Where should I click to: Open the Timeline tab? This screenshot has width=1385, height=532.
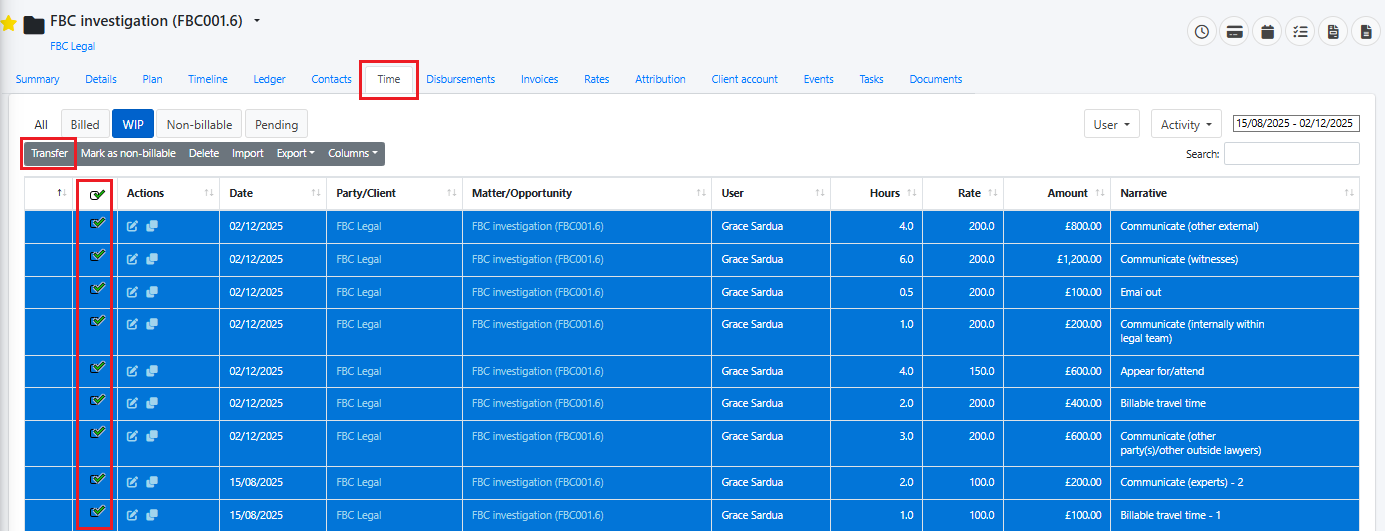click(x=208, y=79)
